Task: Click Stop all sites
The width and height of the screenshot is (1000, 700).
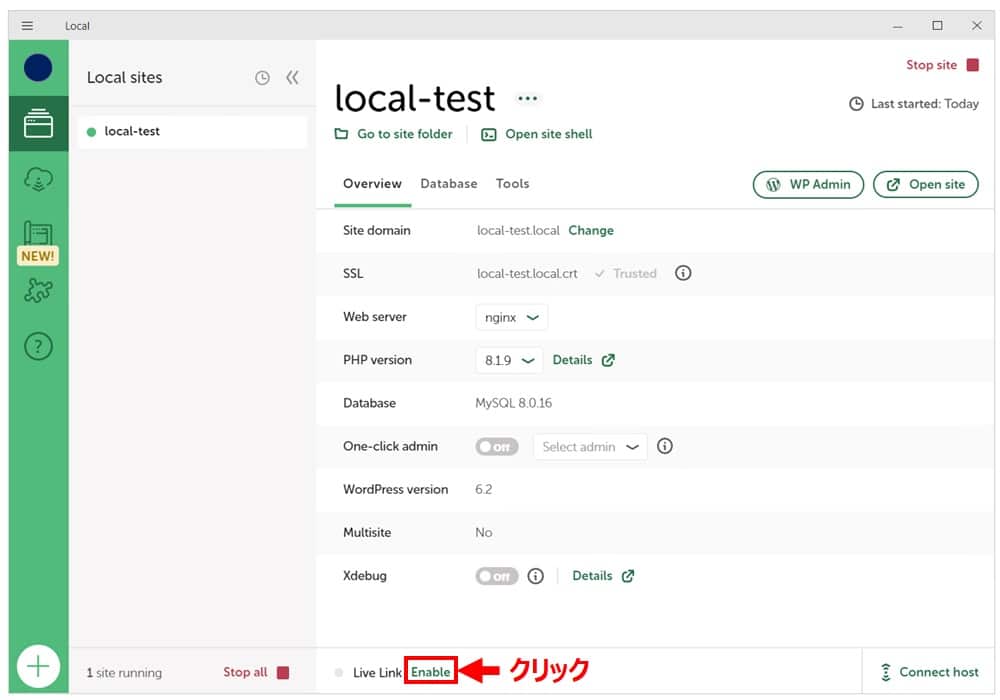Action: coord(256,672)
